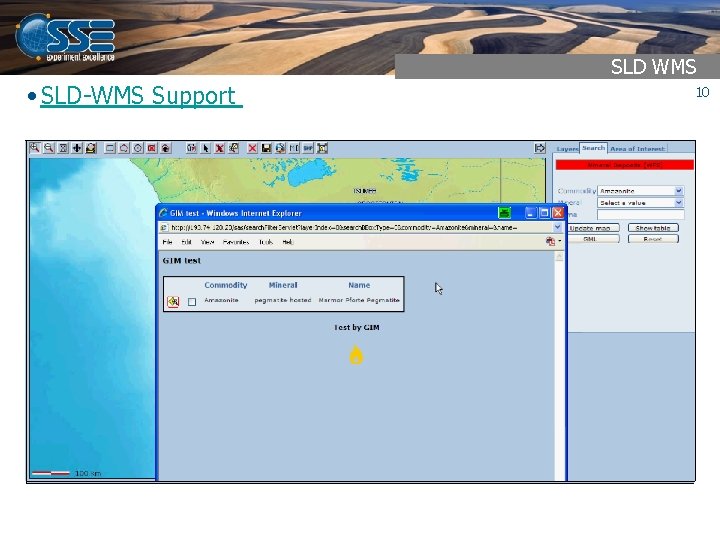Image resolution: width=720 pixels, height=540 pixels.
Task: Choose the rectangle selection tool
Action: coord(110,148)
